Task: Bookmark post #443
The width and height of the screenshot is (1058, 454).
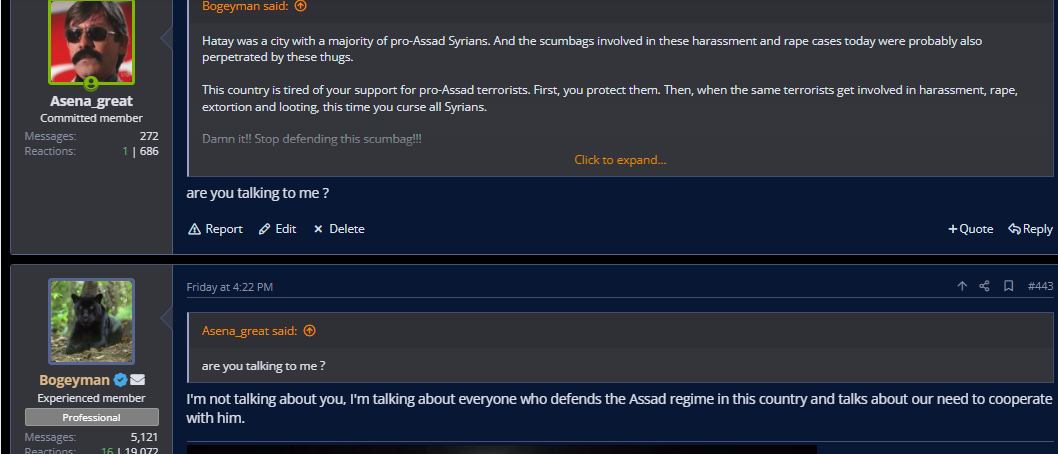Action: pyautogui.click(x=1009, y=286)
